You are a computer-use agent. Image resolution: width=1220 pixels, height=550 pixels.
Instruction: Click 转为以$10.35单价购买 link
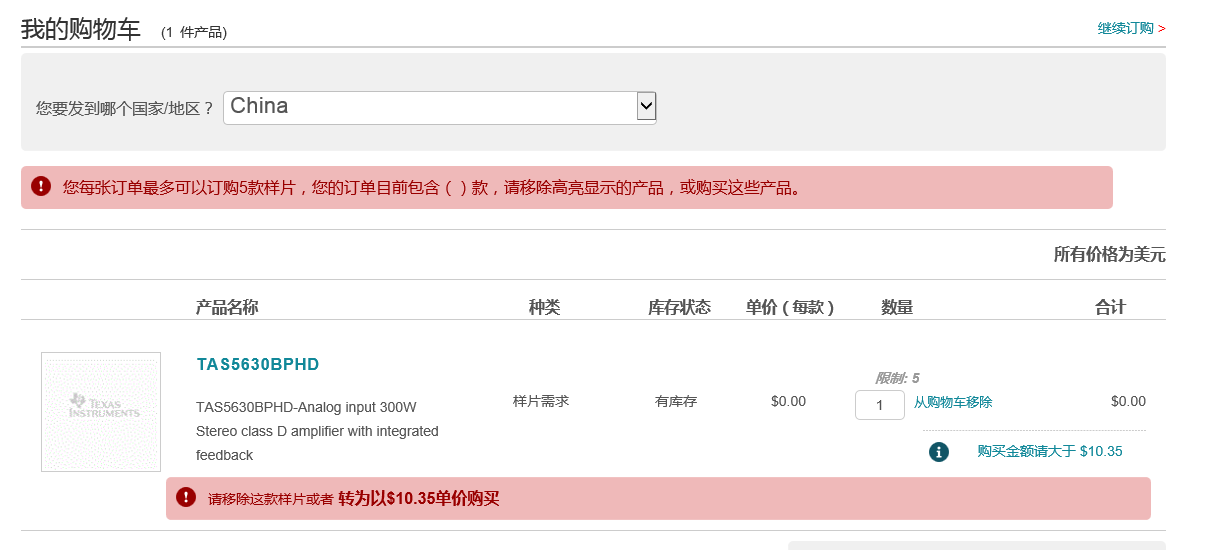point(418,498)
